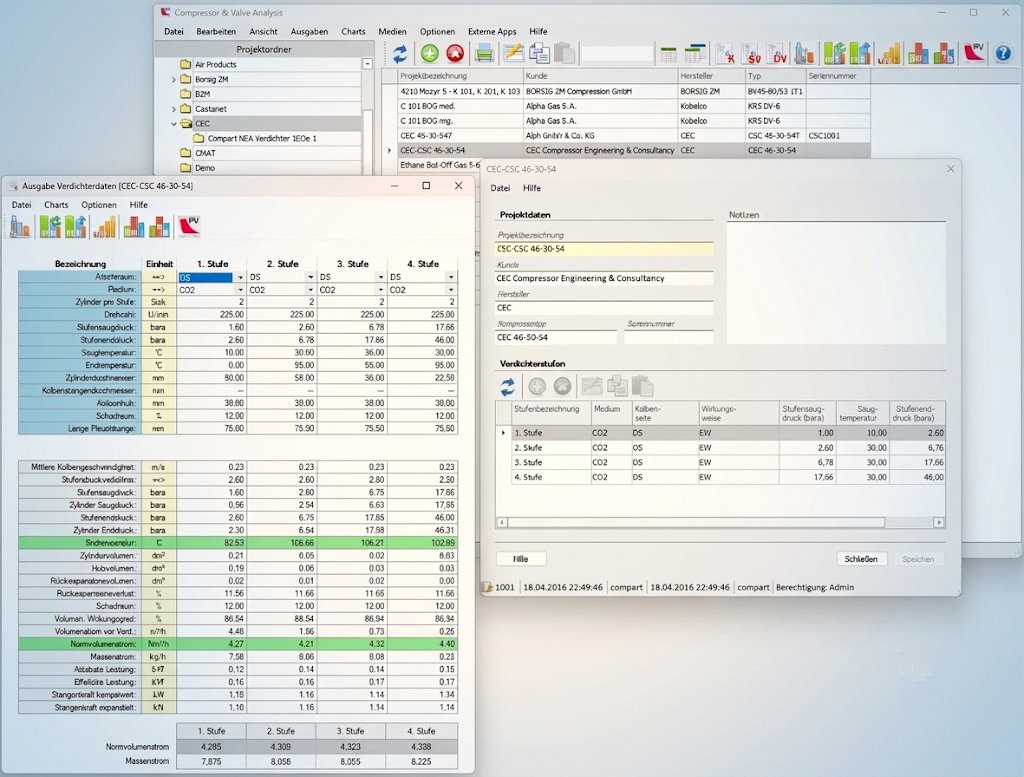
Task: Click the blue help question mark icon
Action: (x=1003, y=54)
